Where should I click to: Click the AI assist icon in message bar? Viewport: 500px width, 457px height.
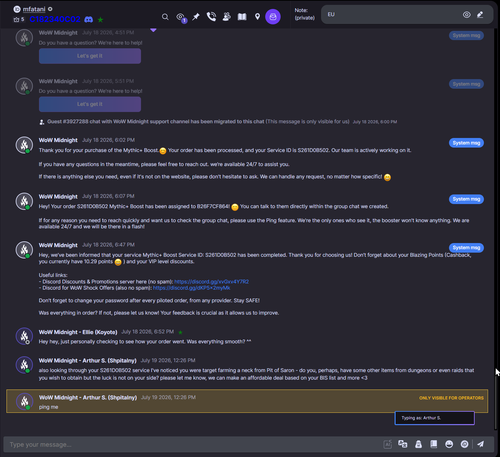[388, 444]
